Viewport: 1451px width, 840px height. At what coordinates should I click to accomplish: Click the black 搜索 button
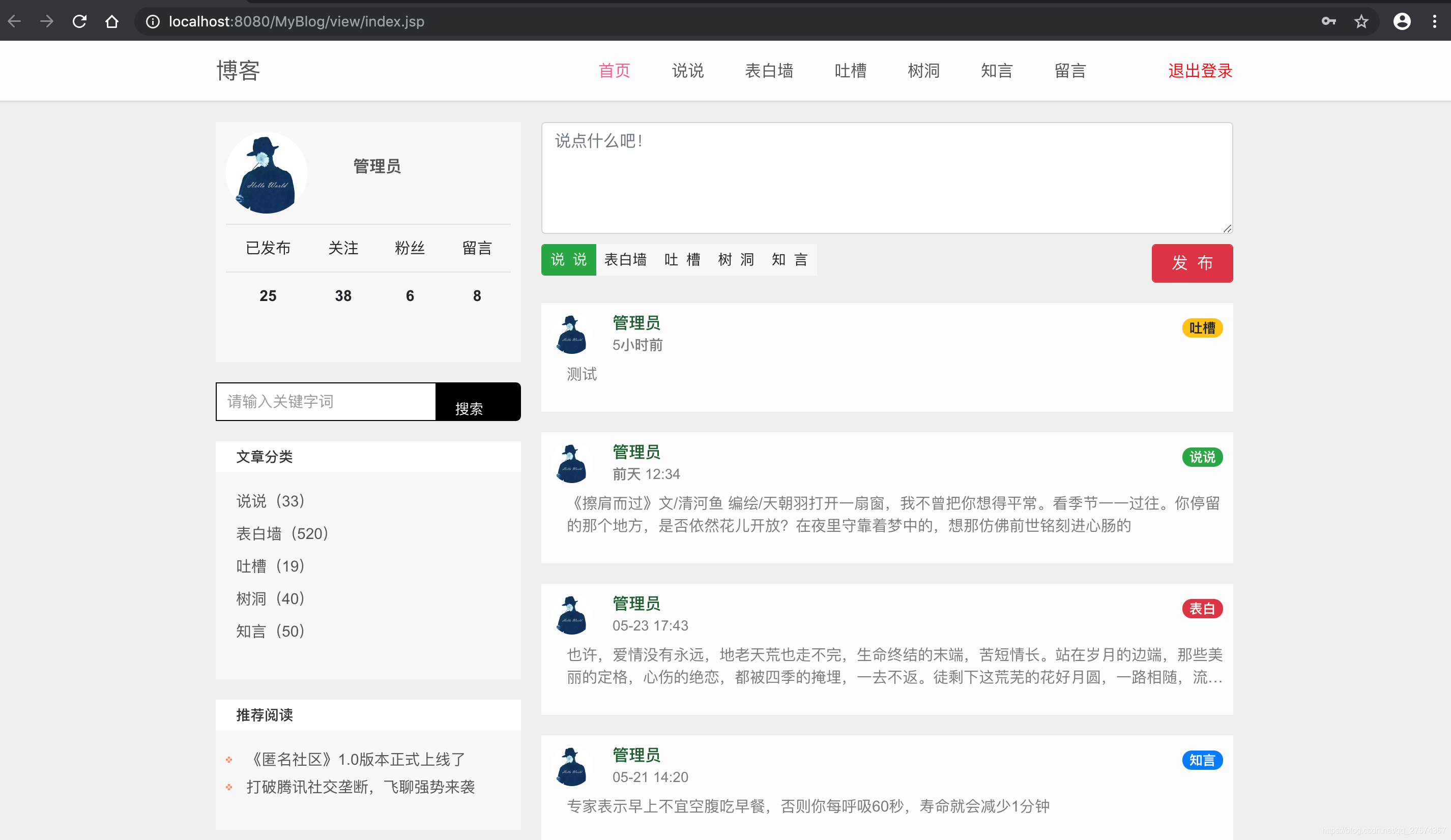coord(478,402)
